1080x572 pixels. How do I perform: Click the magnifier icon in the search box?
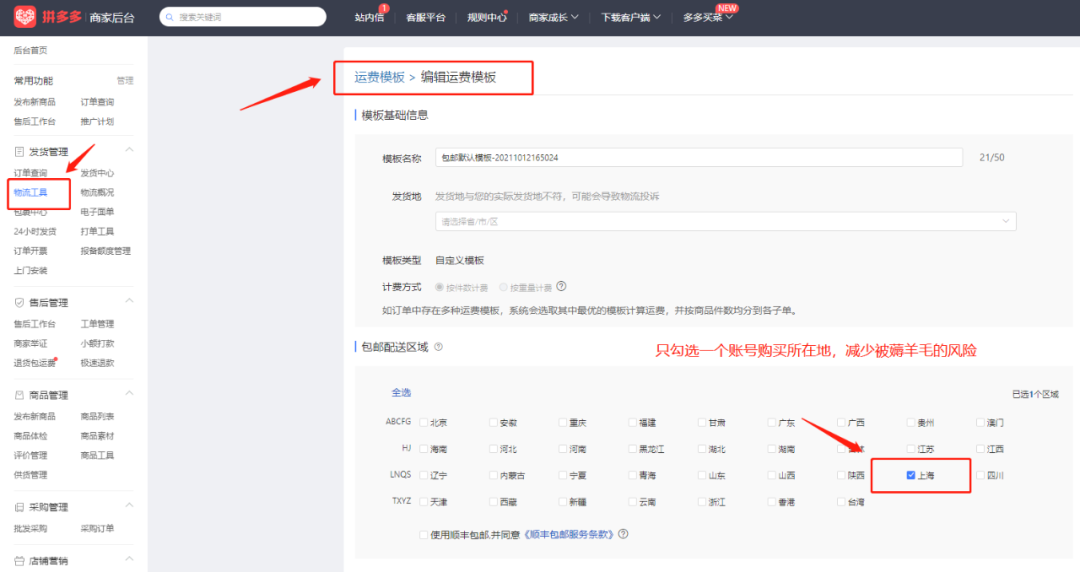click(169, 17)
